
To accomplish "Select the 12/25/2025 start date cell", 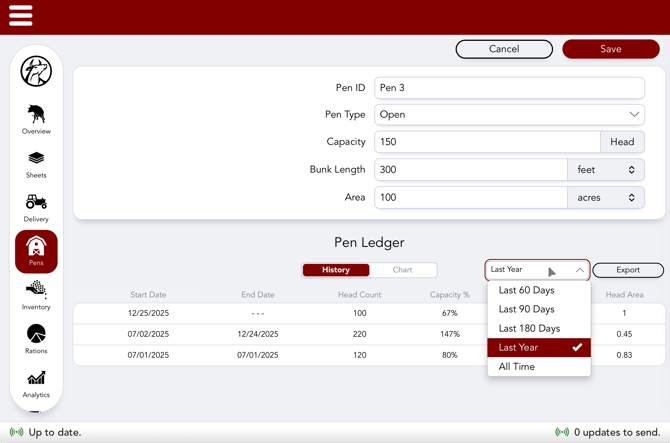I will tap(148, 313).
